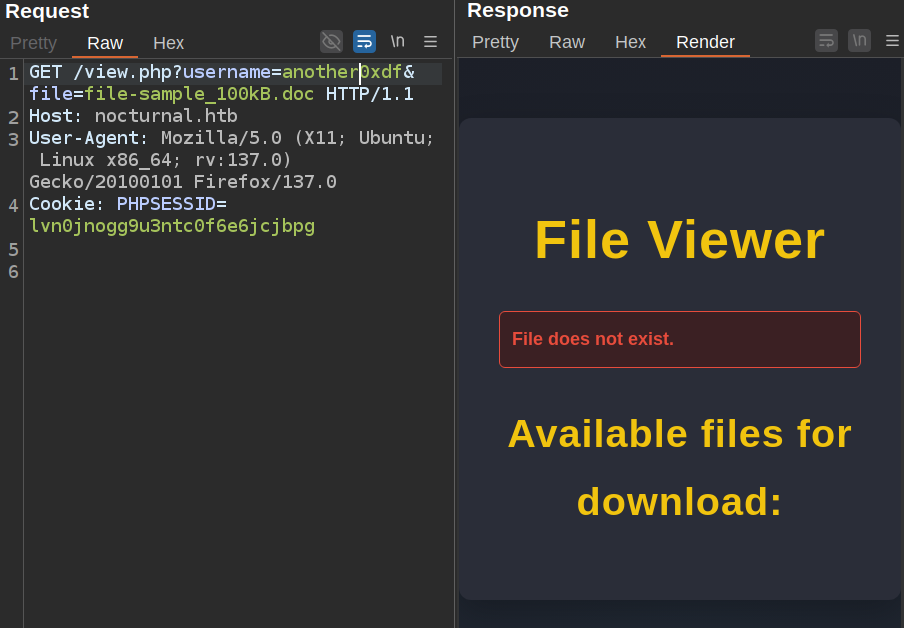Toggle line wrap icon in Request panel
This screenshot has width=904, height=628.
click(364, 41)
